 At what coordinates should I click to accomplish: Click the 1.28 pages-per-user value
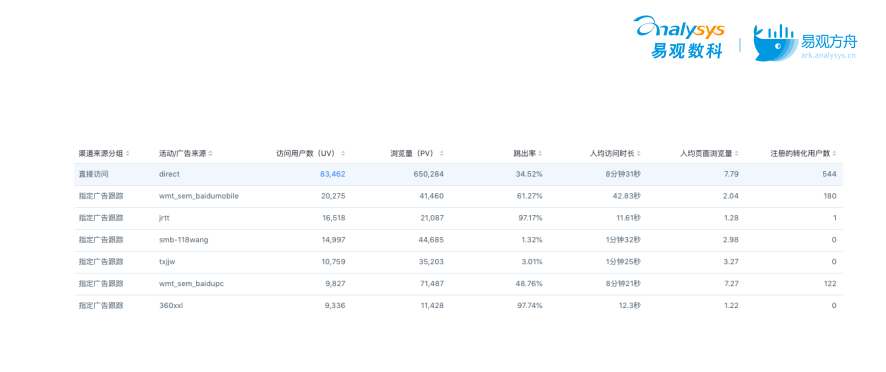731,218
